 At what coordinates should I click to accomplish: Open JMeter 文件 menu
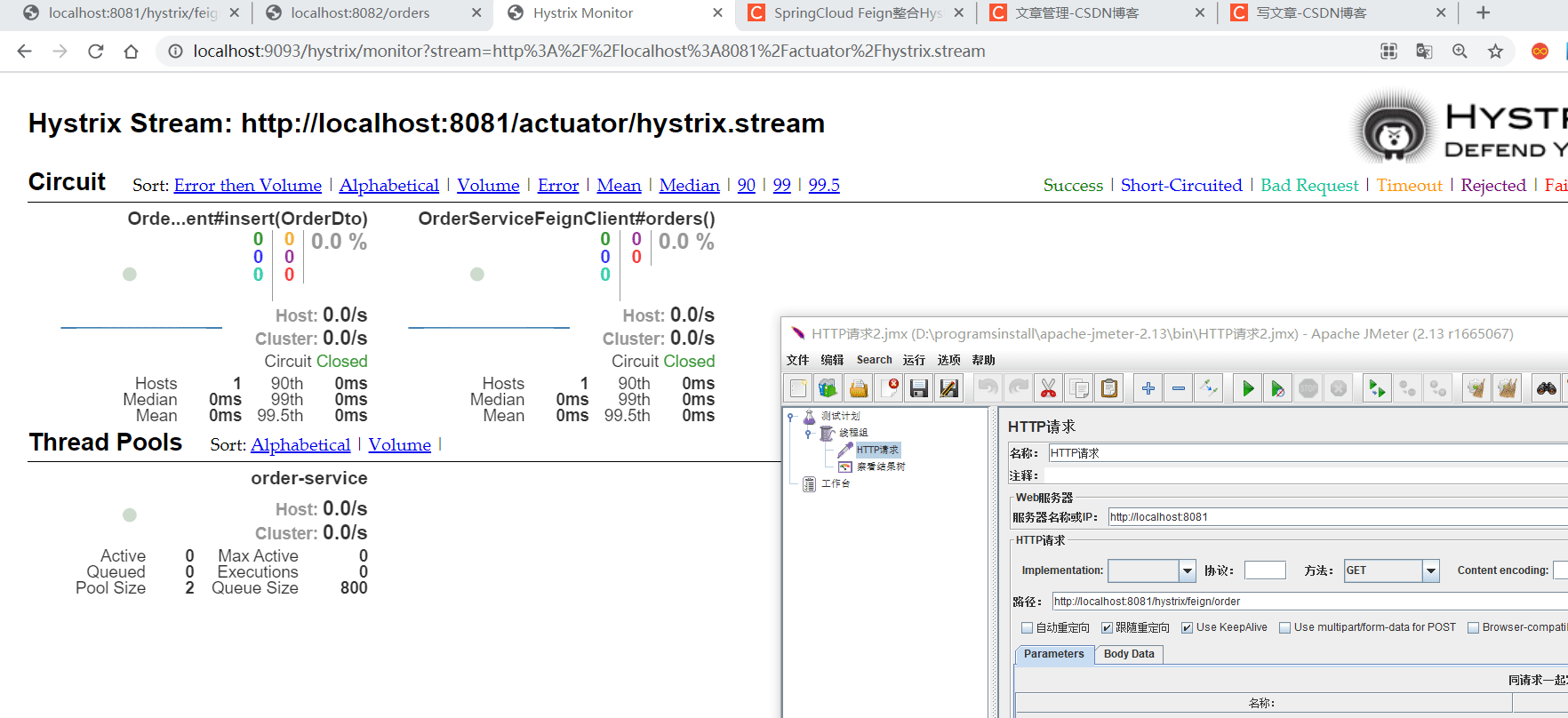[797, 360]
